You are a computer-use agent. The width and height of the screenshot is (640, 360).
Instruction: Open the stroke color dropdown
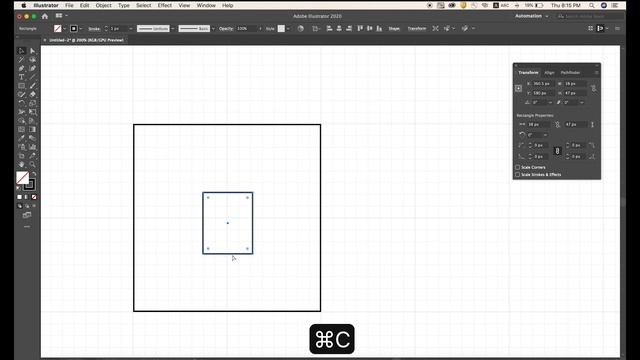(x=80, y=29)
